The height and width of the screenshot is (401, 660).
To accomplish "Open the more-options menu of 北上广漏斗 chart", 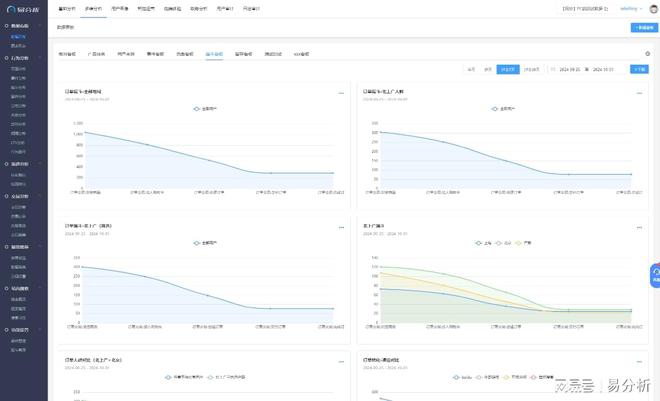I will tap(639, 227).
